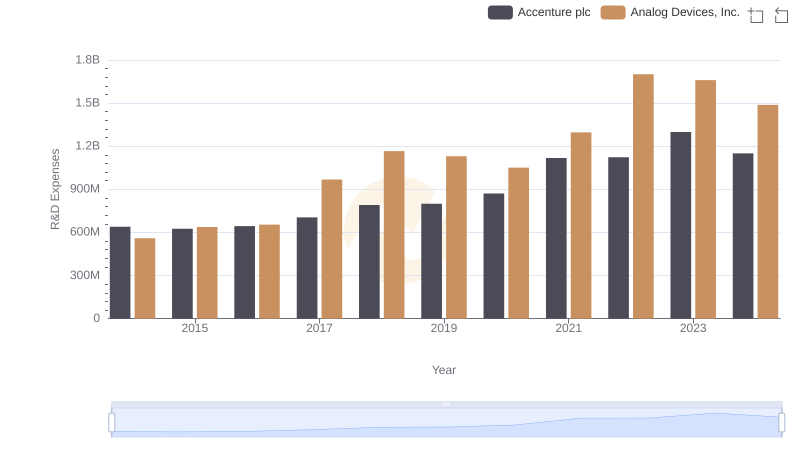Viewport: 800px width, 461px height.
Task: Click the right handle of range slider
Action: 782,423
